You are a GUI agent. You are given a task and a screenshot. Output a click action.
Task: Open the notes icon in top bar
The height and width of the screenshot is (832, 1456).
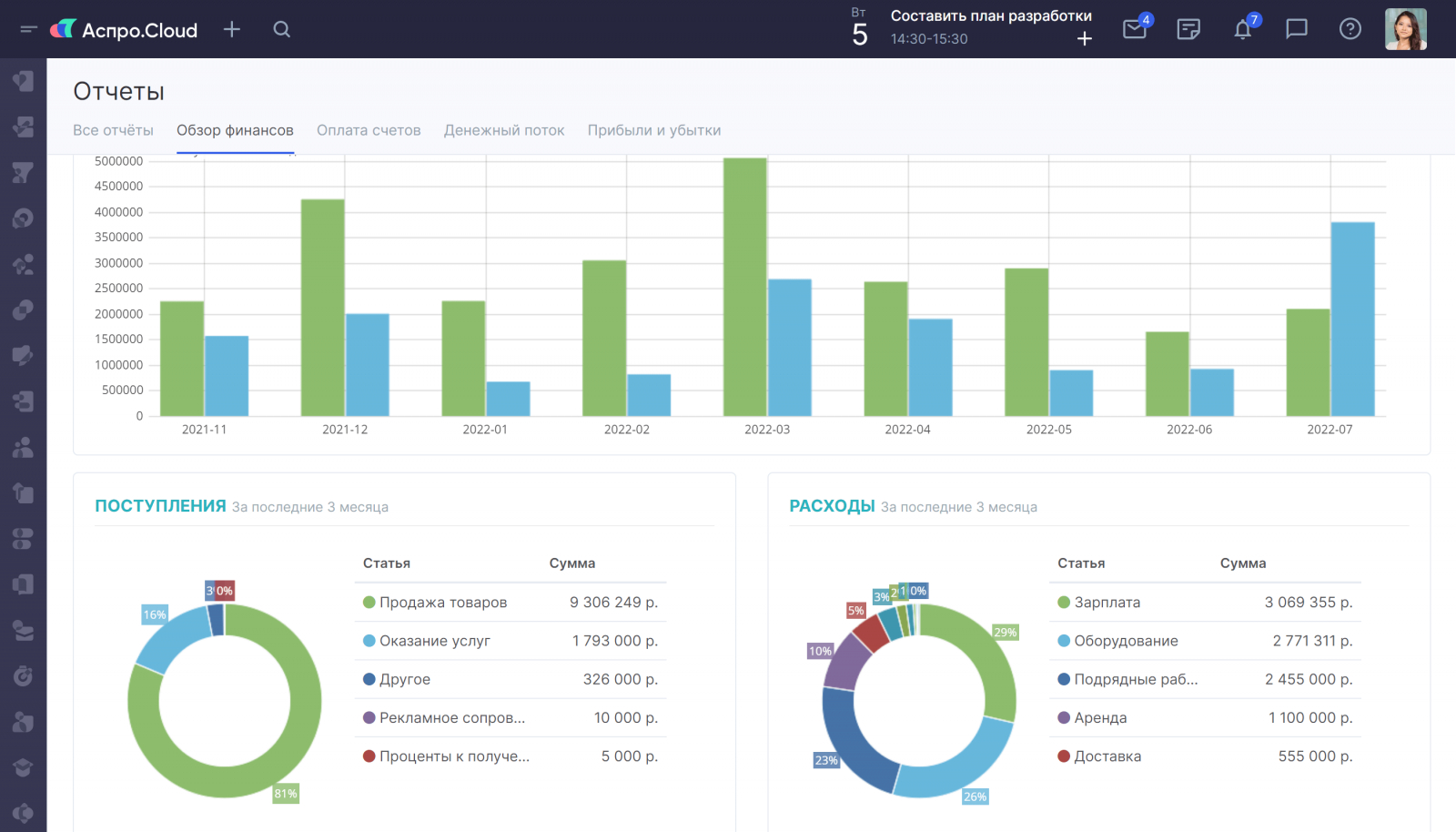(1188, 29)
